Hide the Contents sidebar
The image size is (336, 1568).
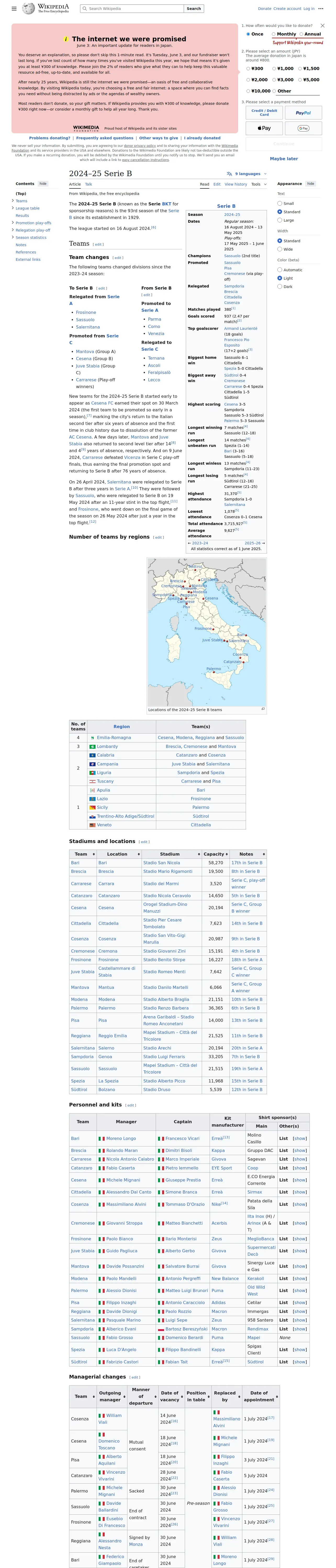coord(43,183)
